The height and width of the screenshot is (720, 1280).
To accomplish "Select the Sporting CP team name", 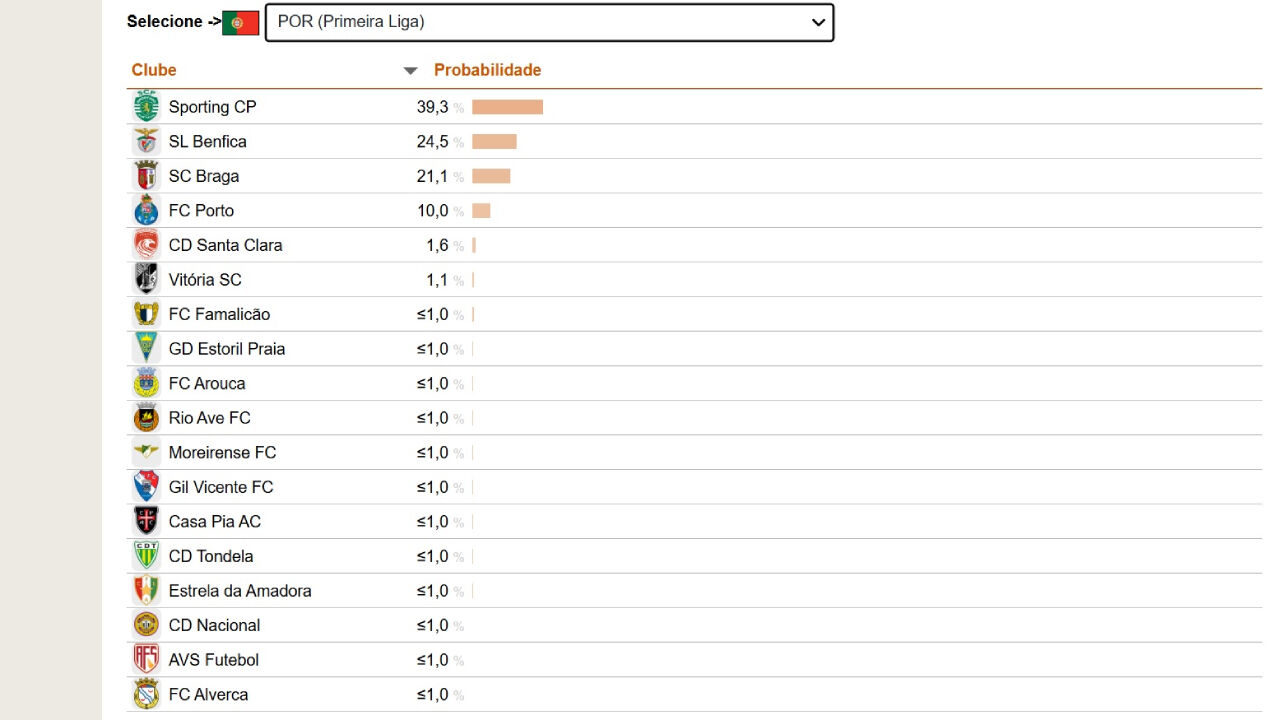I will [x=212, y=106].
